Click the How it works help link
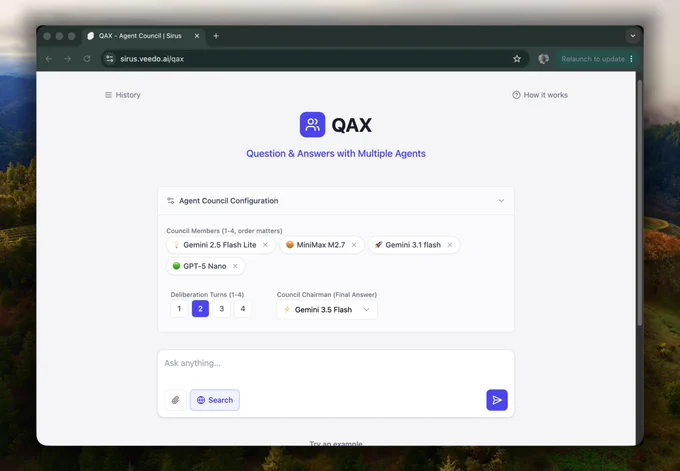Image resolution: width=680 pixels, height=471 pixels. [x=540, y=95]
